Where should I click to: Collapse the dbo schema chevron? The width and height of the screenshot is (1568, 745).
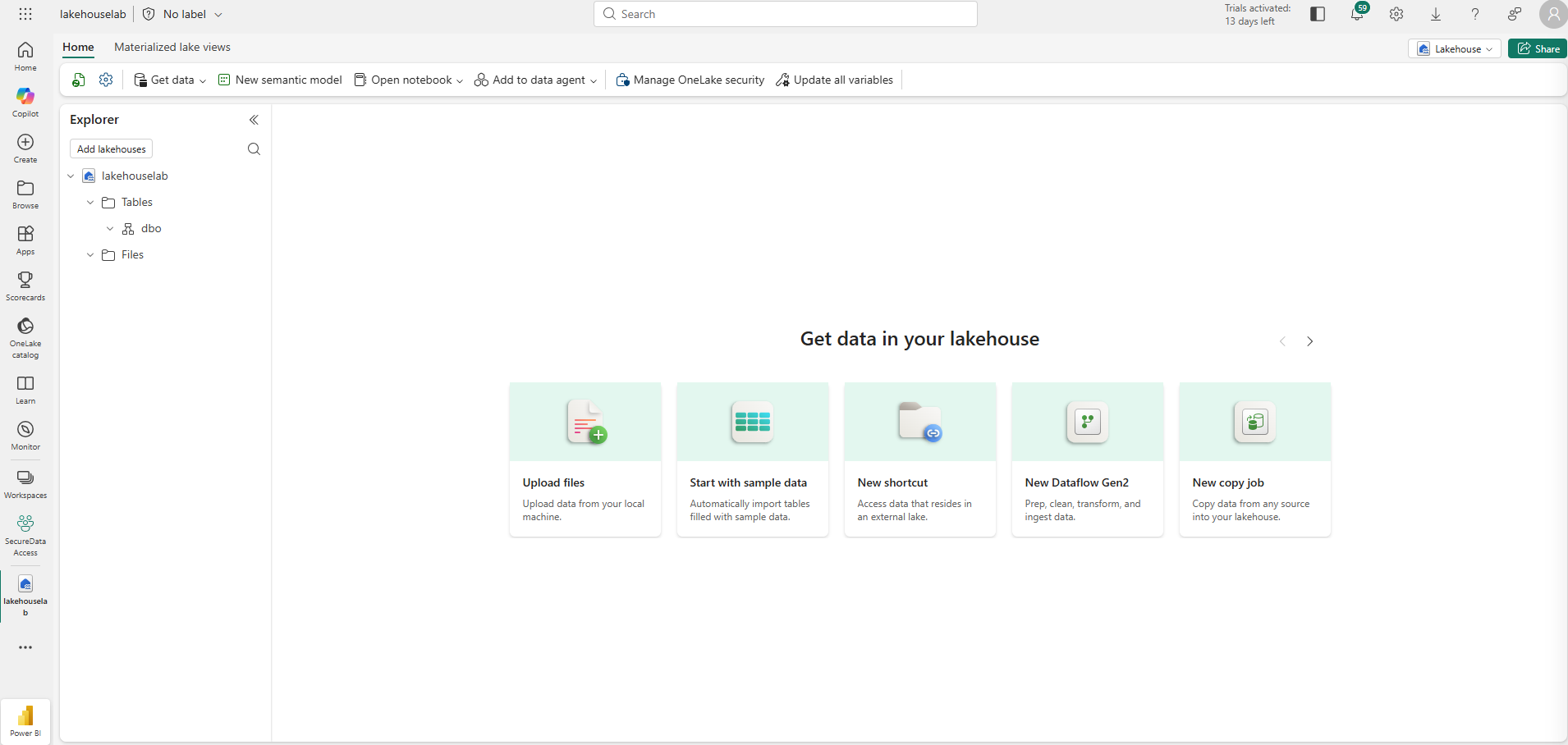[x=110, y=228]
